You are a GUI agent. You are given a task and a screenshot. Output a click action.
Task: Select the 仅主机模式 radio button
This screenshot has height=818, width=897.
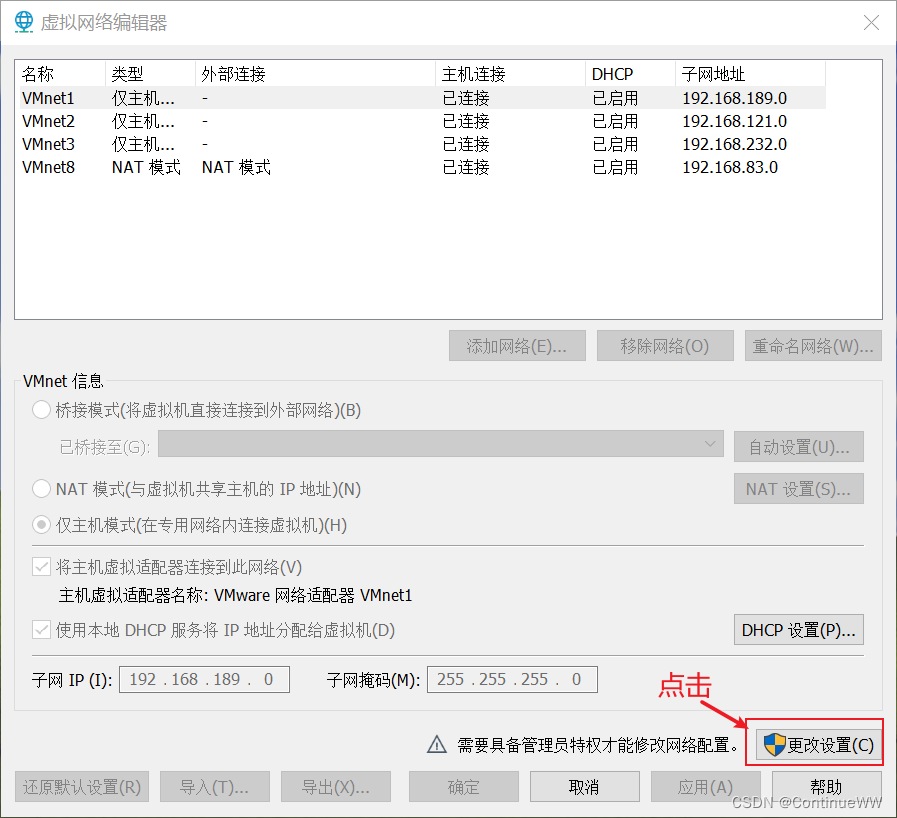[x=42, y=525]
